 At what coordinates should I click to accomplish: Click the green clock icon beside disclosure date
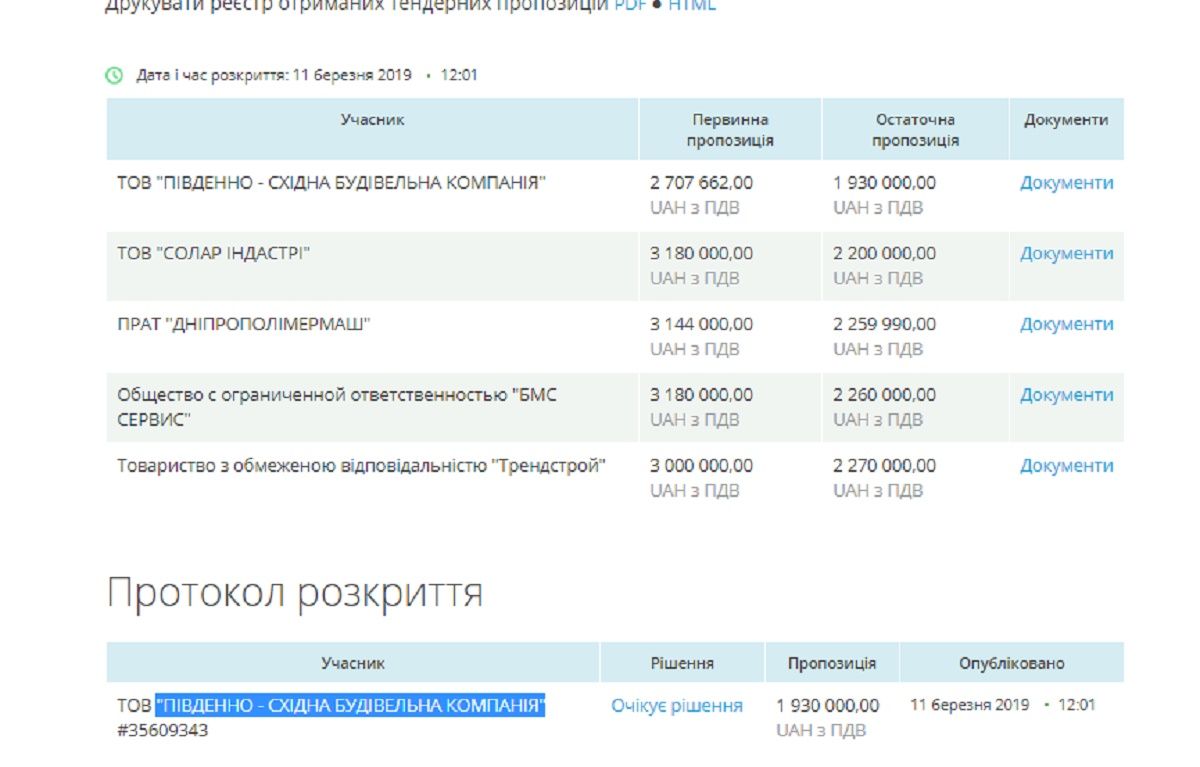[113, 73]
